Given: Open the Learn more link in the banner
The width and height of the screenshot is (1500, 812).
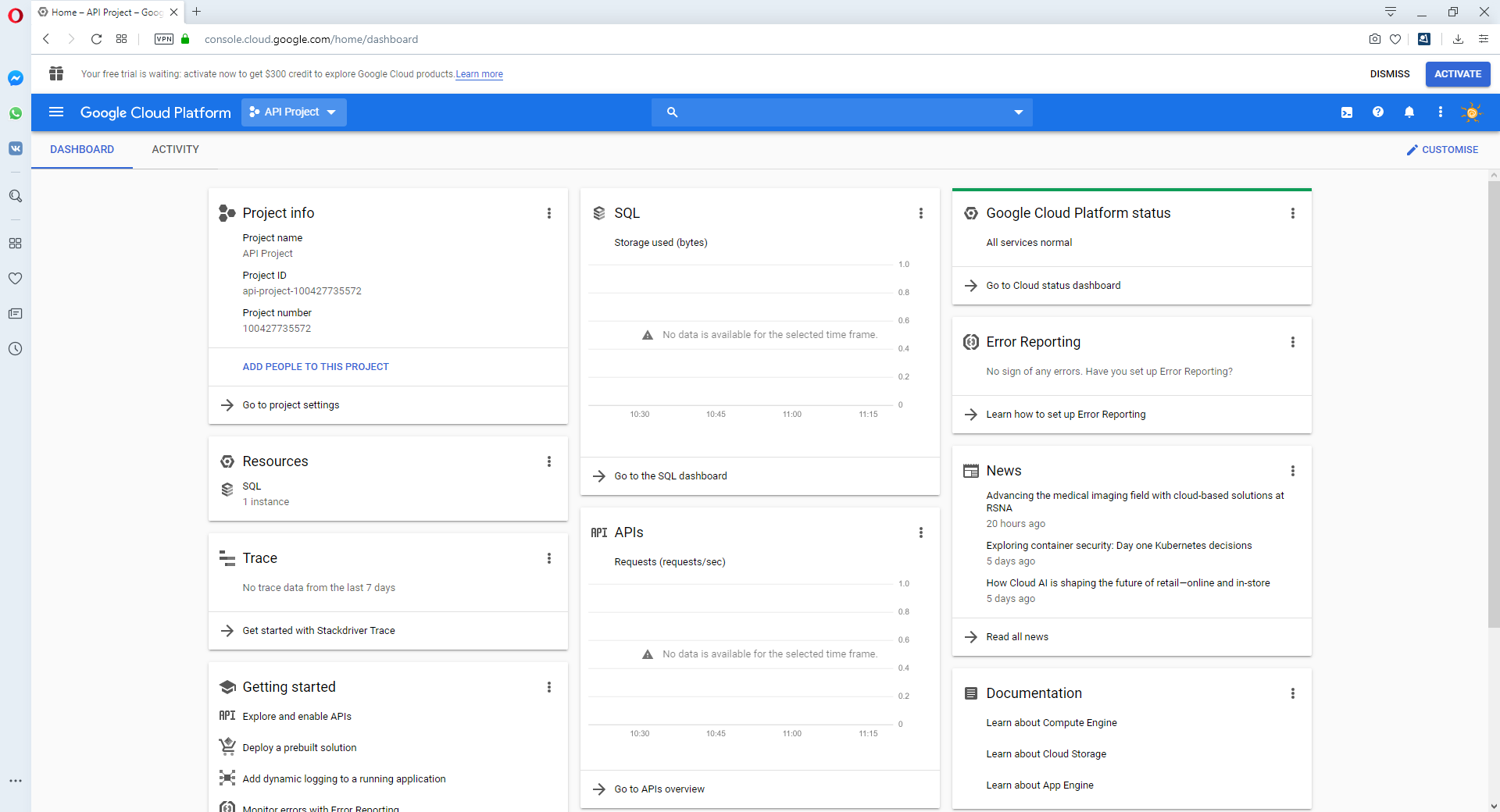Looking at the screenshot, I should [x=479, y=74].
